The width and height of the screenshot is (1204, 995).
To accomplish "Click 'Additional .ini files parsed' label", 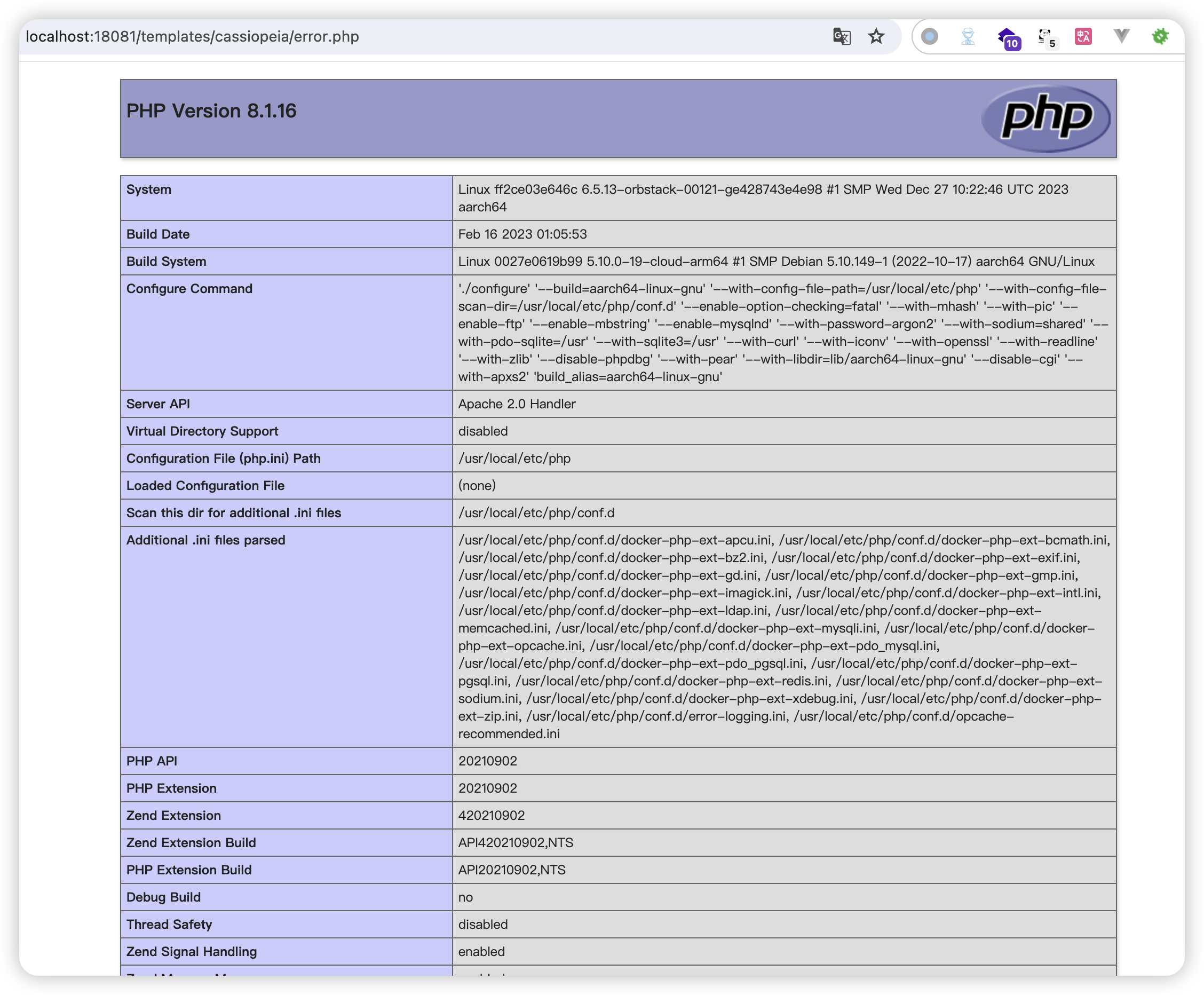I will pyautogui.click(x=205, y=540).
